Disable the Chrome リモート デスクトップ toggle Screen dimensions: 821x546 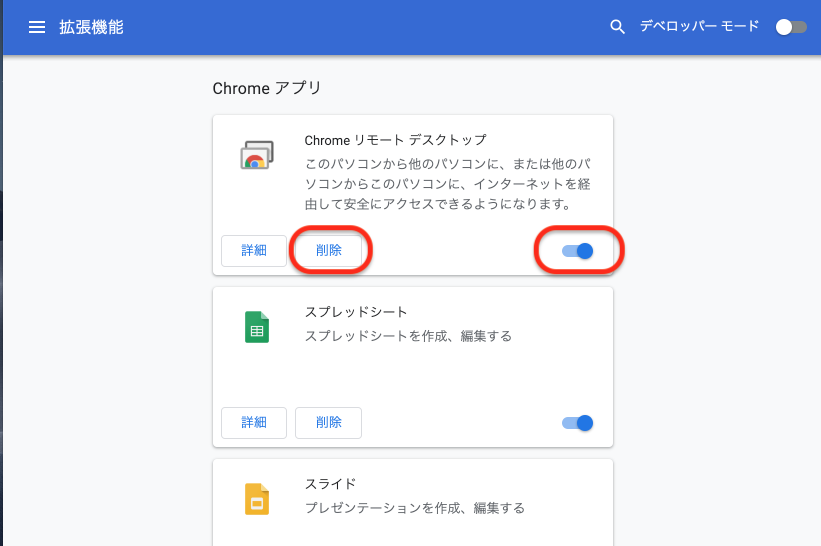(x=578, y=251)
